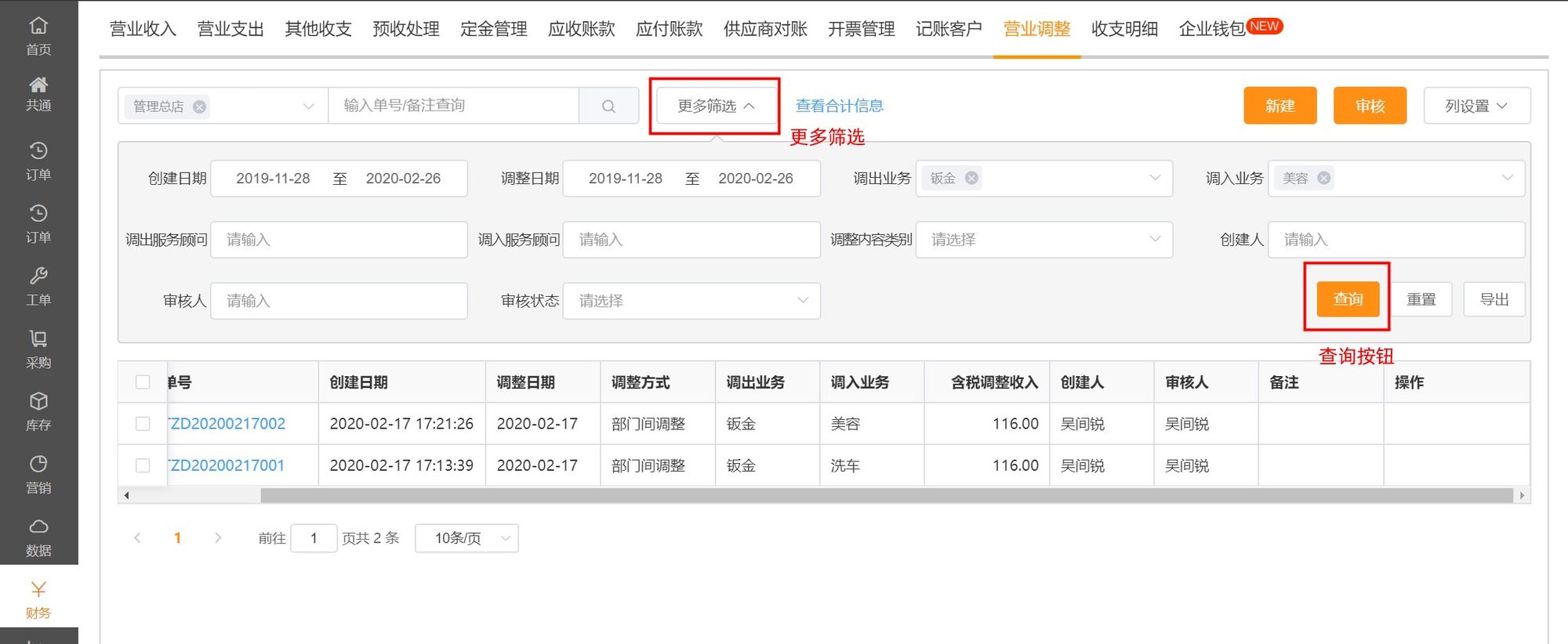This screenshot has width=1568, height=644.
Task: Open 10条/页 page size dropdown
Action: [x=466, y=537]
